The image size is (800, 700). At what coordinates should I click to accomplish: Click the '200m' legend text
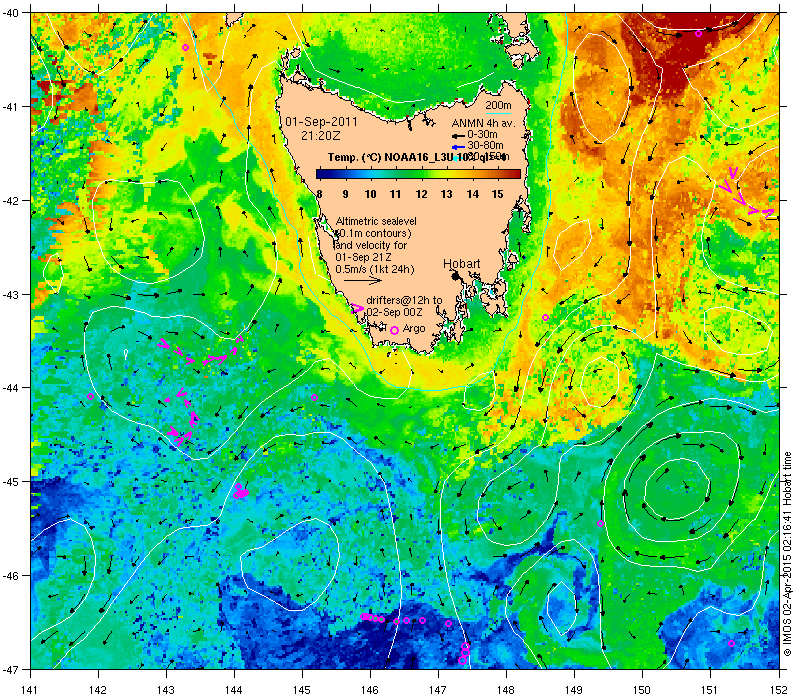point(498,106)
